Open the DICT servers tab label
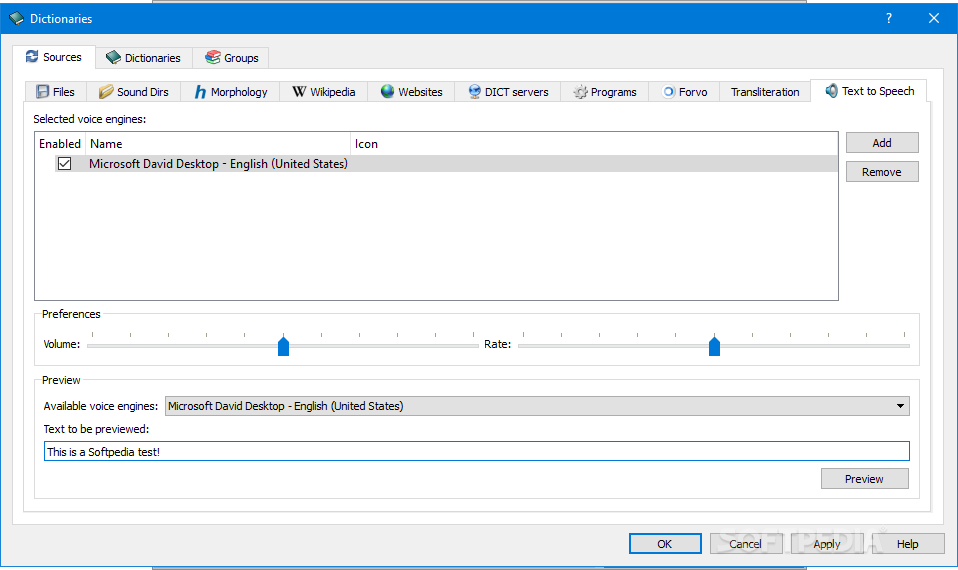This screenshot has height=570, width=958. [x=516, y=92]
